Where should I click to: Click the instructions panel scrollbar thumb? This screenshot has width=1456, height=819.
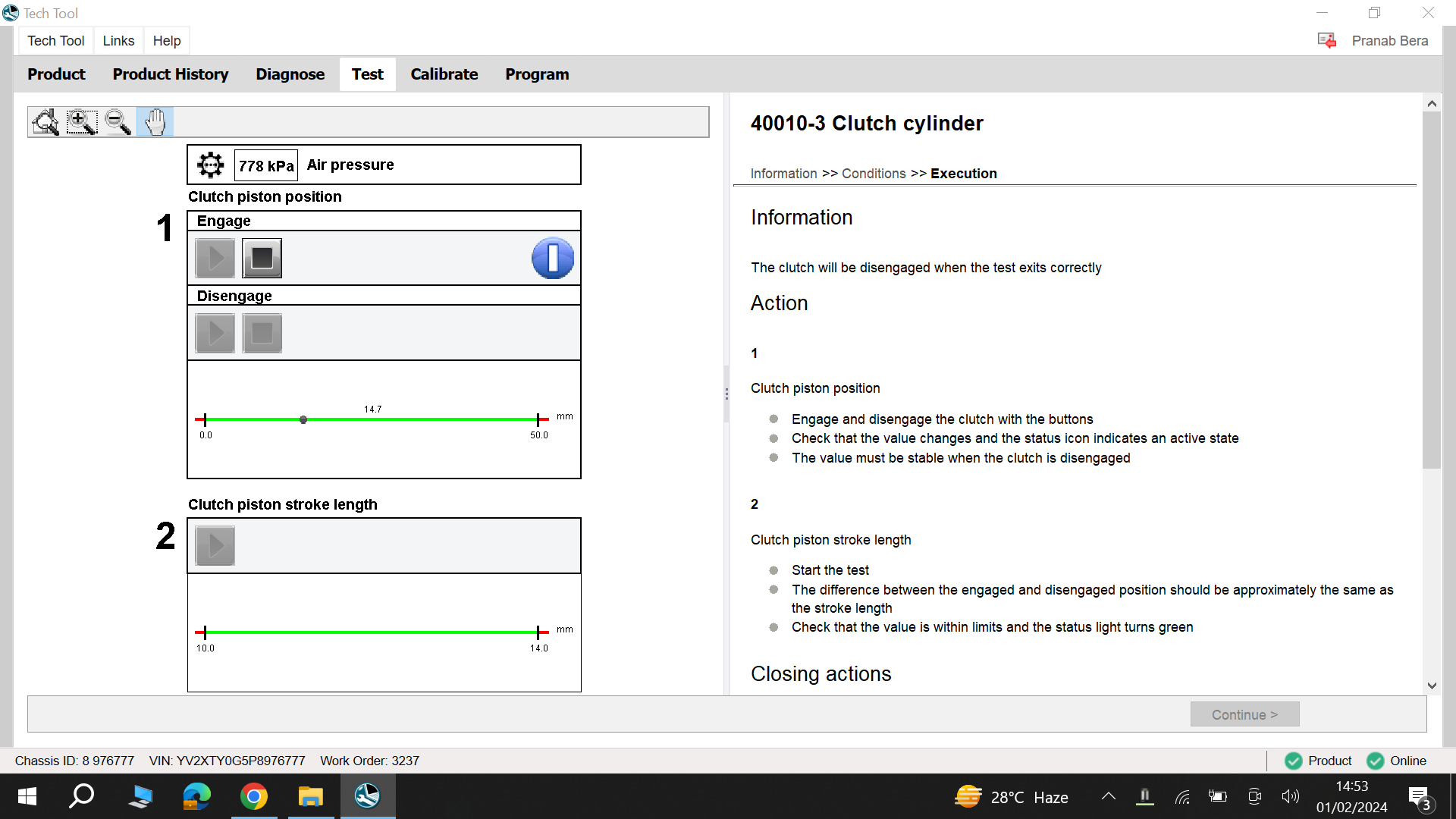click(x=1432, y=290)
